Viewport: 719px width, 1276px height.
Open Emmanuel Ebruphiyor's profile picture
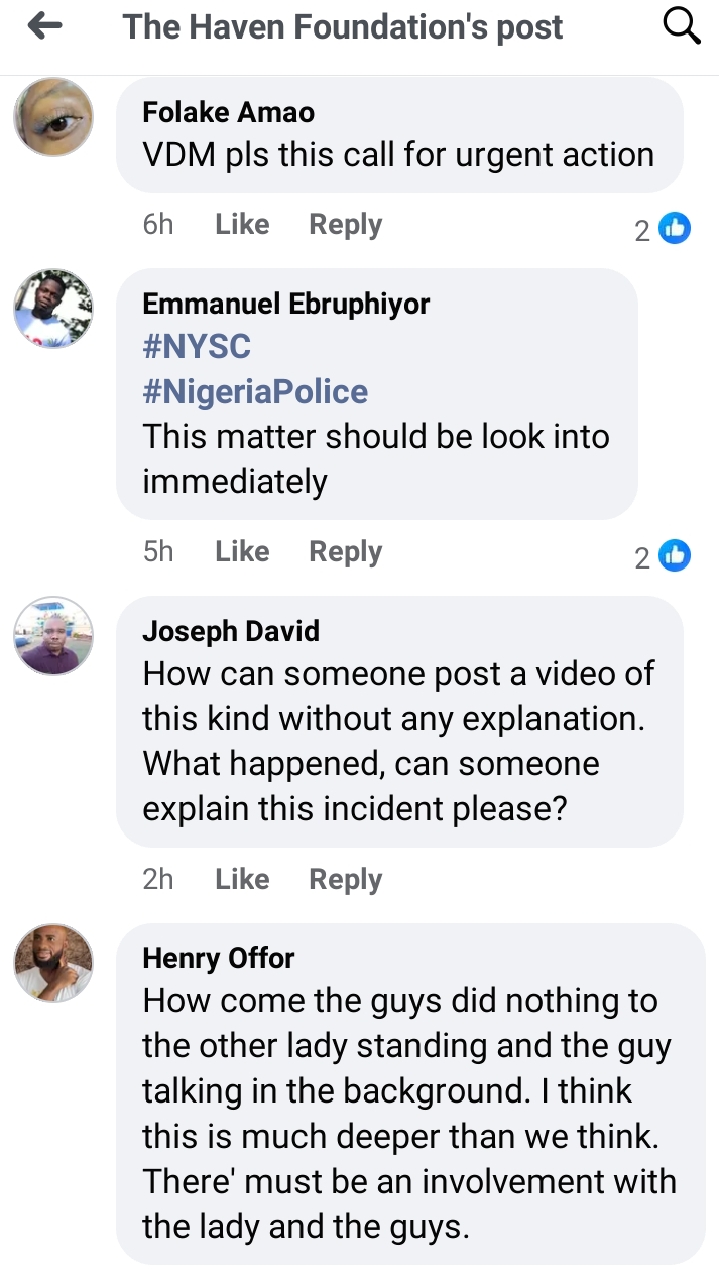53,308
